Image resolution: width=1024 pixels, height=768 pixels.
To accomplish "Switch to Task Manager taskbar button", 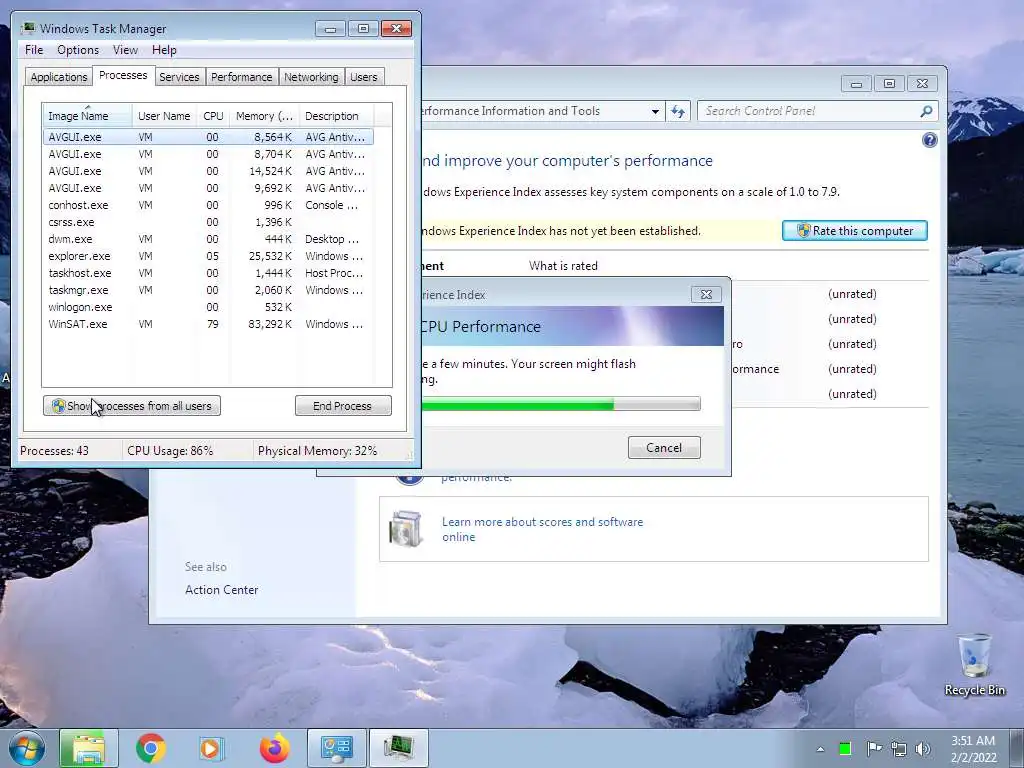I will [x=399, y=748].
